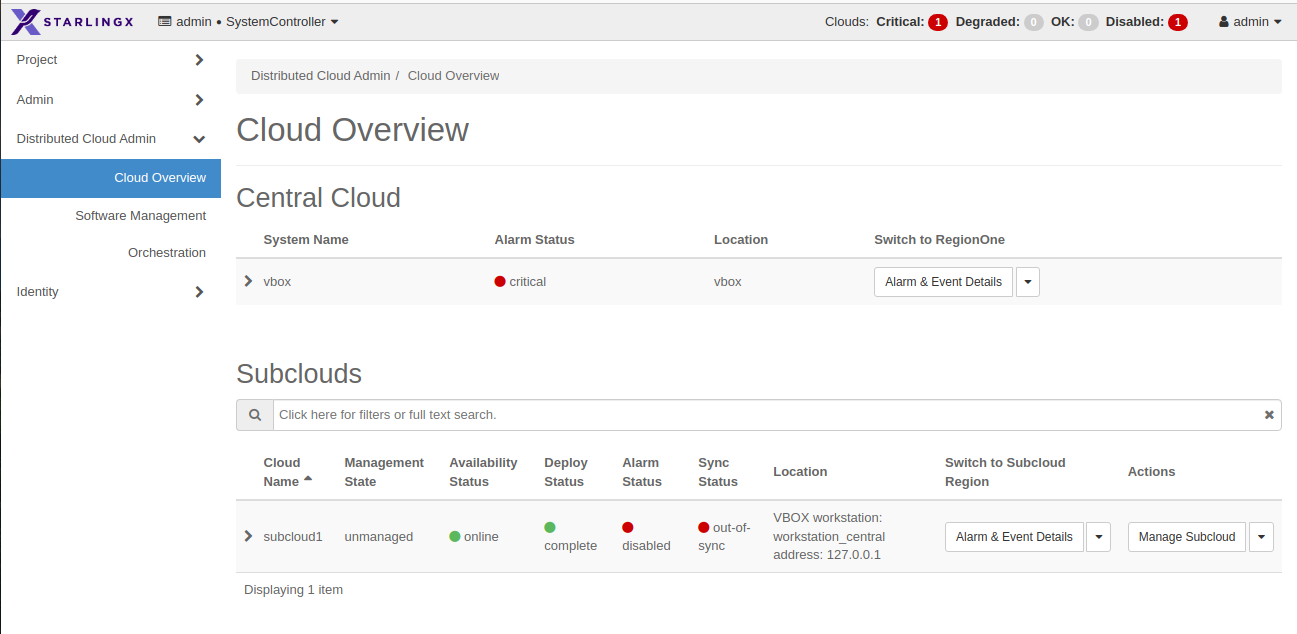Image resolution: width=1297 pixels, height=634 pixels.
Task: Sort by Cloud Name column header
Action: 282,472
